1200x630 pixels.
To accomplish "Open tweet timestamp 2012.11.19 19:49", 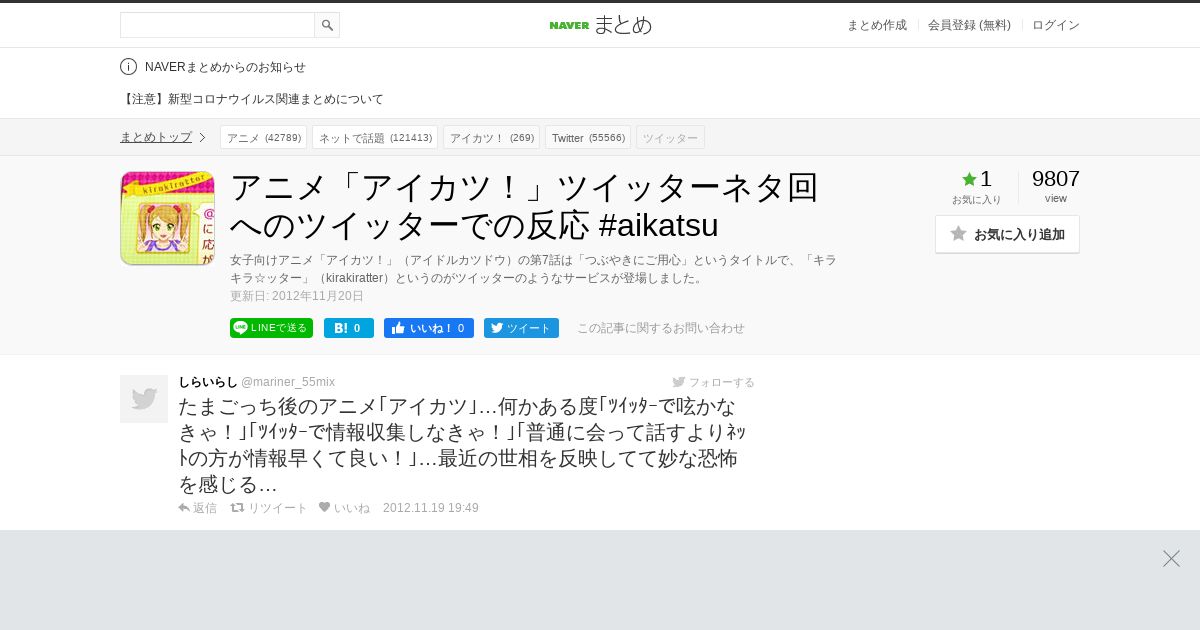I will tap(431, 508).
